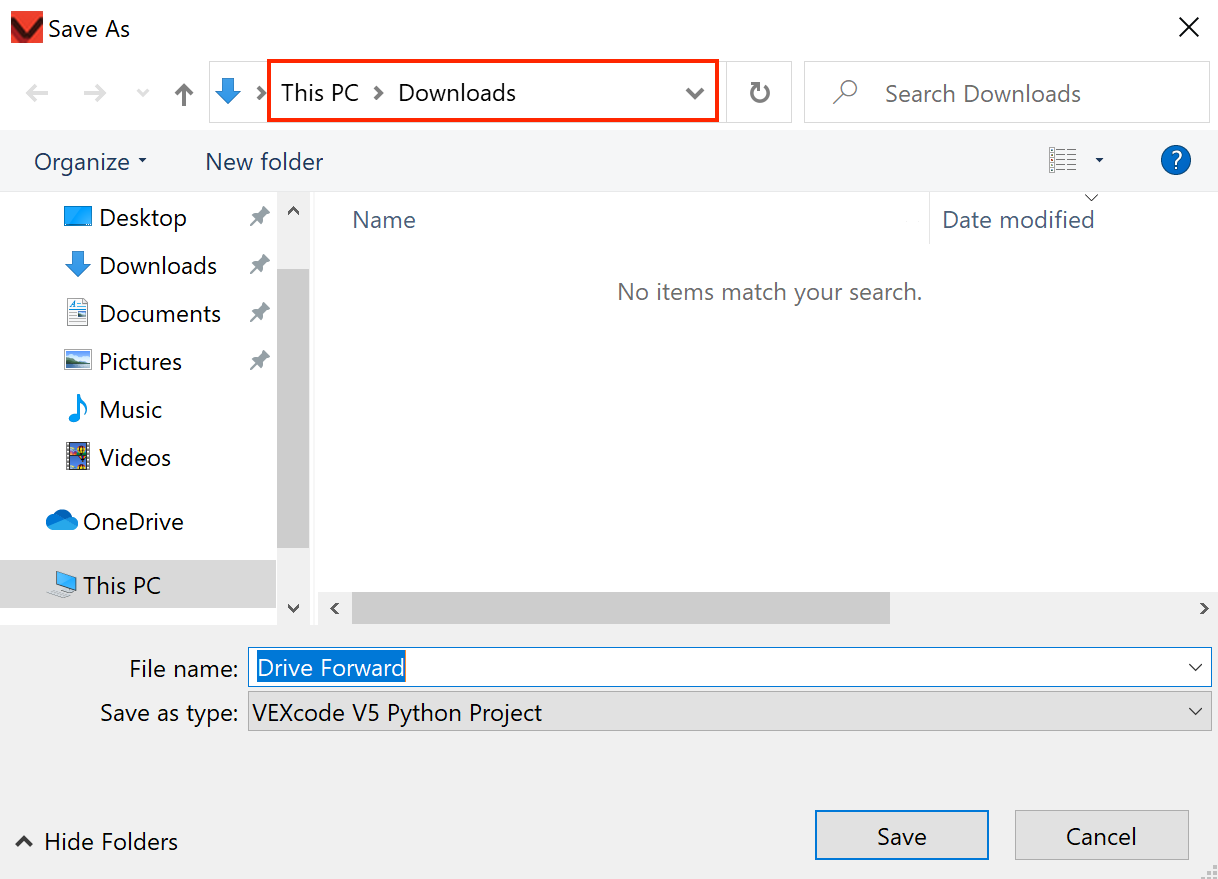Sort files by Name column
This screenshot has width=1218, height=879.
click(x=384, y=220)
